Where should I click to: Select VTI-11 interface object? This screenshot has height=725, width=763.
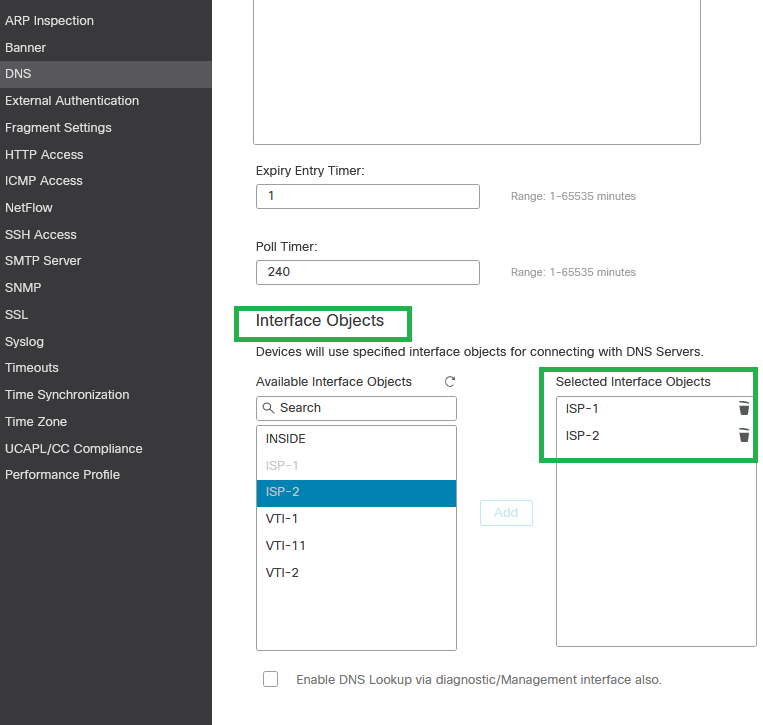click(x=356, y=545)
